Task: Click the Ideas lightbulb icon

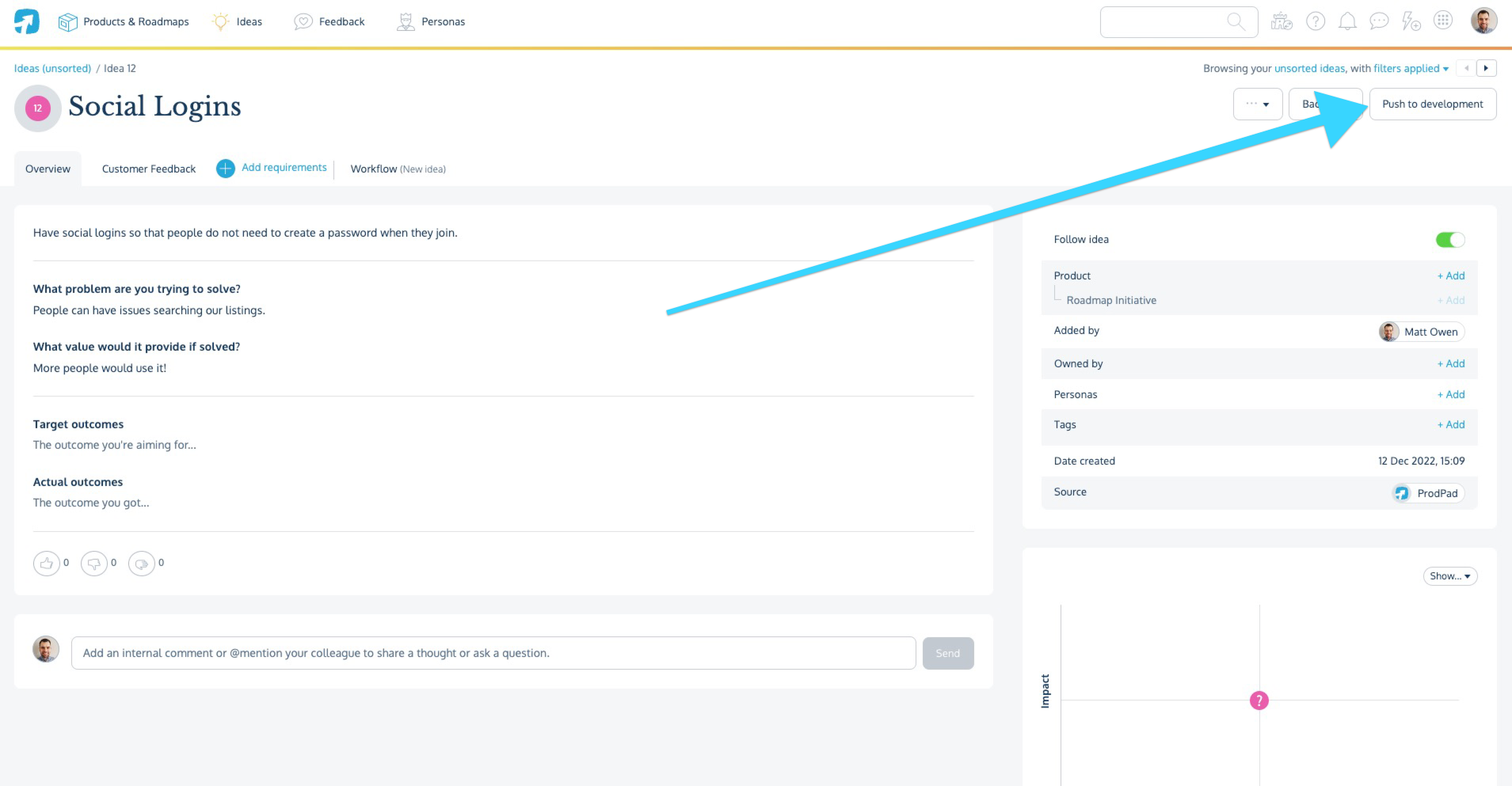Action: tap(220, 21)
